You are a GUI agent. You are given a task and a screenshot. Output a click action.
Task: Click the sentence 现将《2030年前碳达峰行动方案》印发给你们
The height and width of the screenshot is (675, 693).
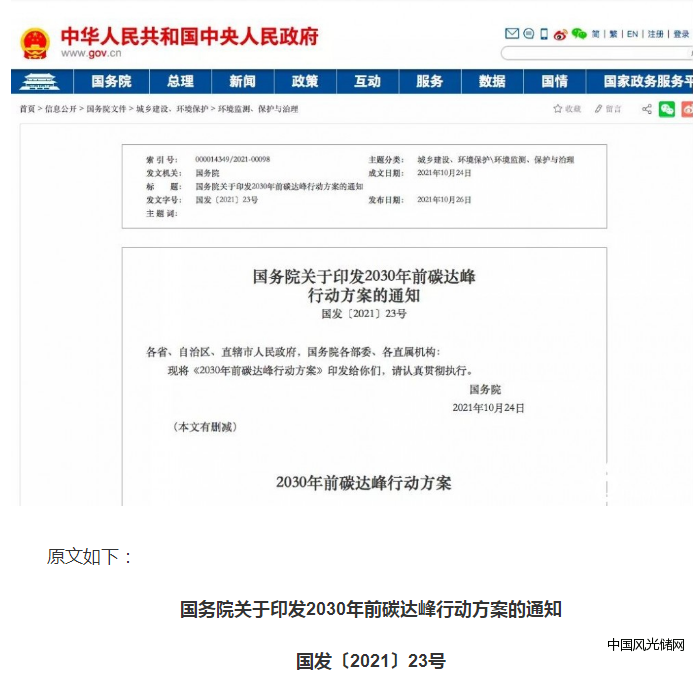coord(320,370)
